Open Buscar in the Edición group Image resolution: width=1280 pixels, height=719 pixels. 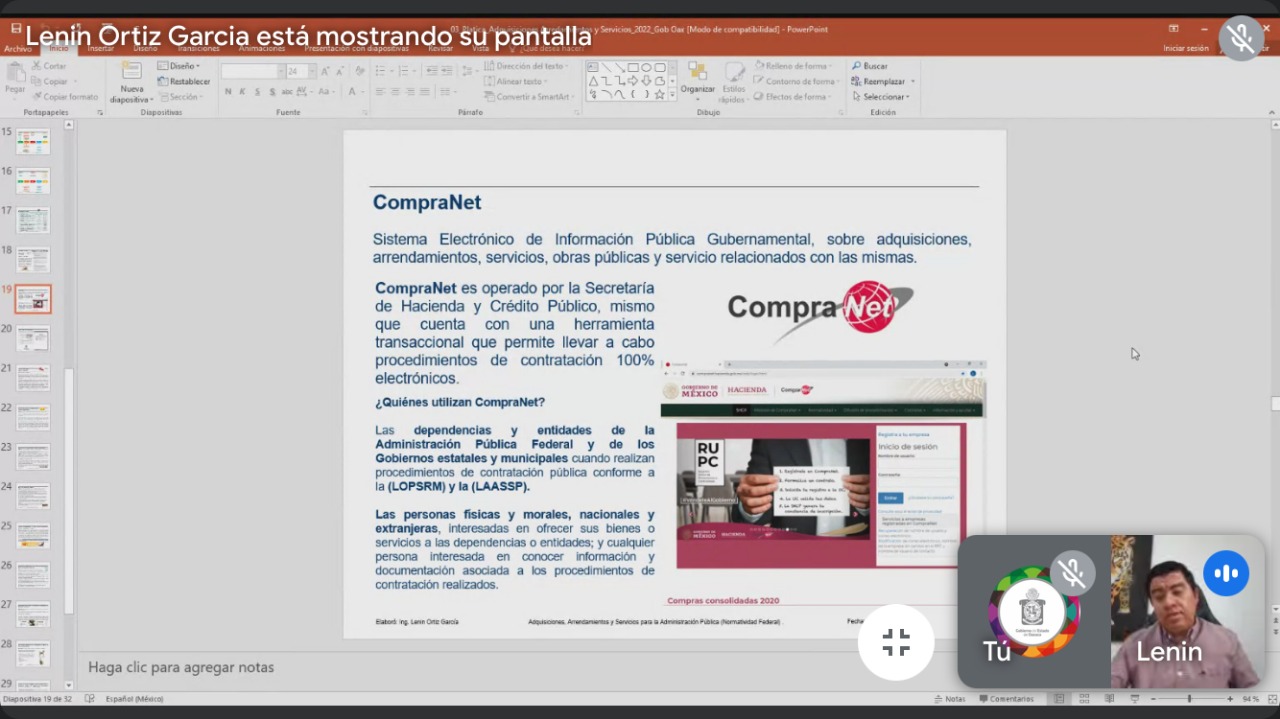pyautogui.click(x=872, y=66)
